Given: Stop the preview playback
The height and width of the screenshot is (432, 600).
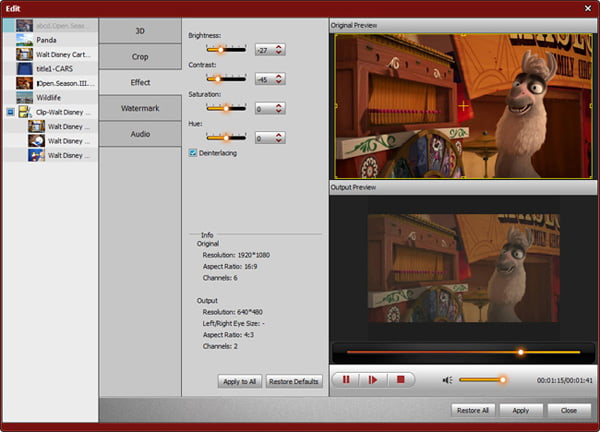Looking at the screenshot, I should (400, 380).
